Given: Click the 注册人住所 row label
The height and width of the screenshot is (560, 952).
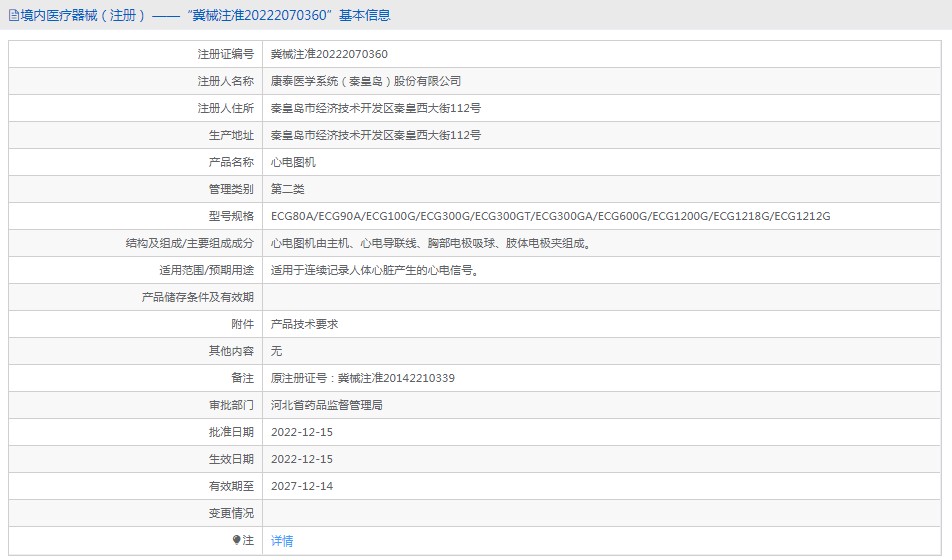Looking at the screenshot, I should click(x=225, y=108).
